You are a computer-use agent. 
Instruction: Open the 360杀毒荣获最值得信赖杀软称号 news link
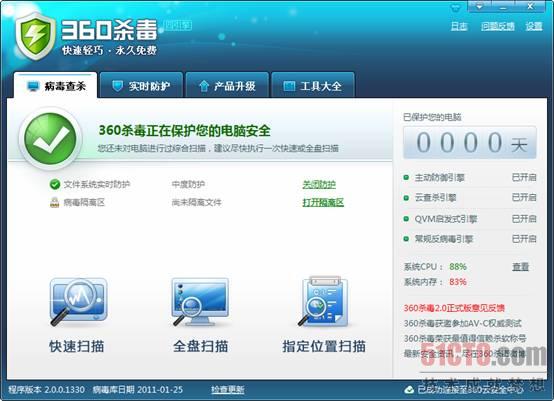pyautogui.click(x=465, y=338)
